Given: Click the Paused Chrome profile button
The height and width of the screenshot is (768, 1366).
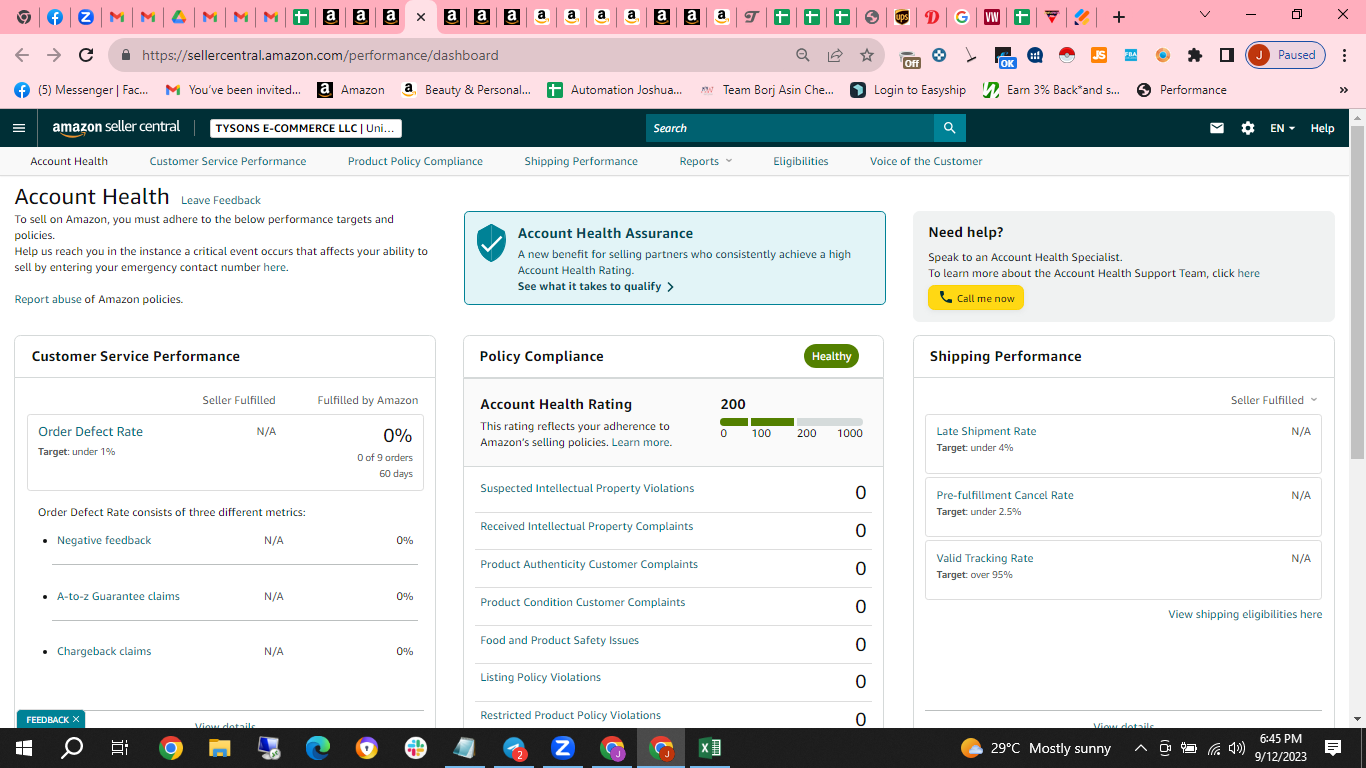Looking at the screenshot, I should pyautogui.click(x=1285, y=55).
